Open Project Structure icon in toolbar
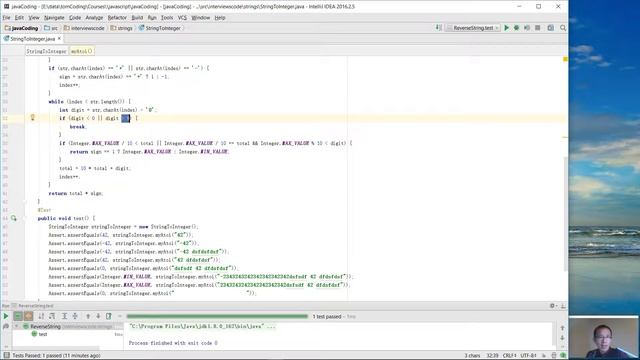 click(551, 28)
